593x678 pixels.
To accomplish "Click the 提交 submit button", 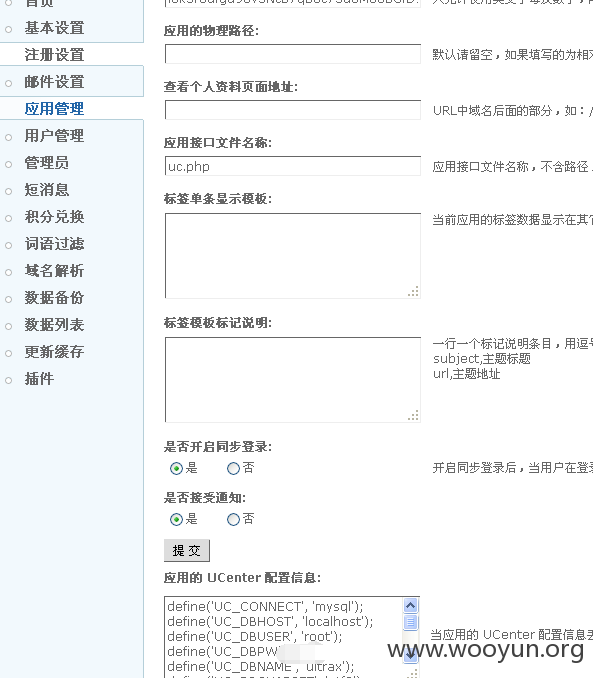I will (187, 550).
